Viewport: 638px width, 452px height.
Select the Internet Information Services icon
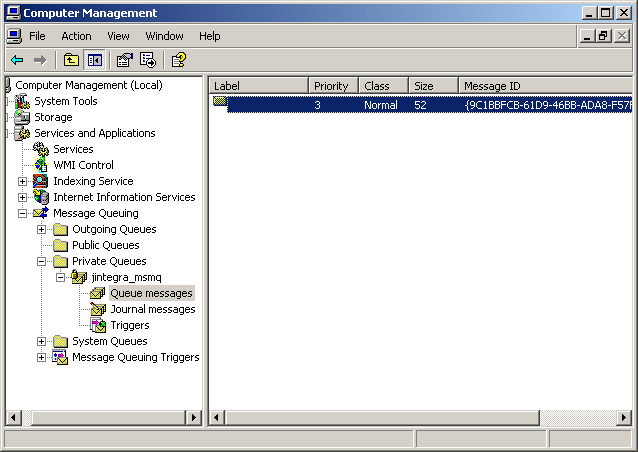[x=41, y=197]
